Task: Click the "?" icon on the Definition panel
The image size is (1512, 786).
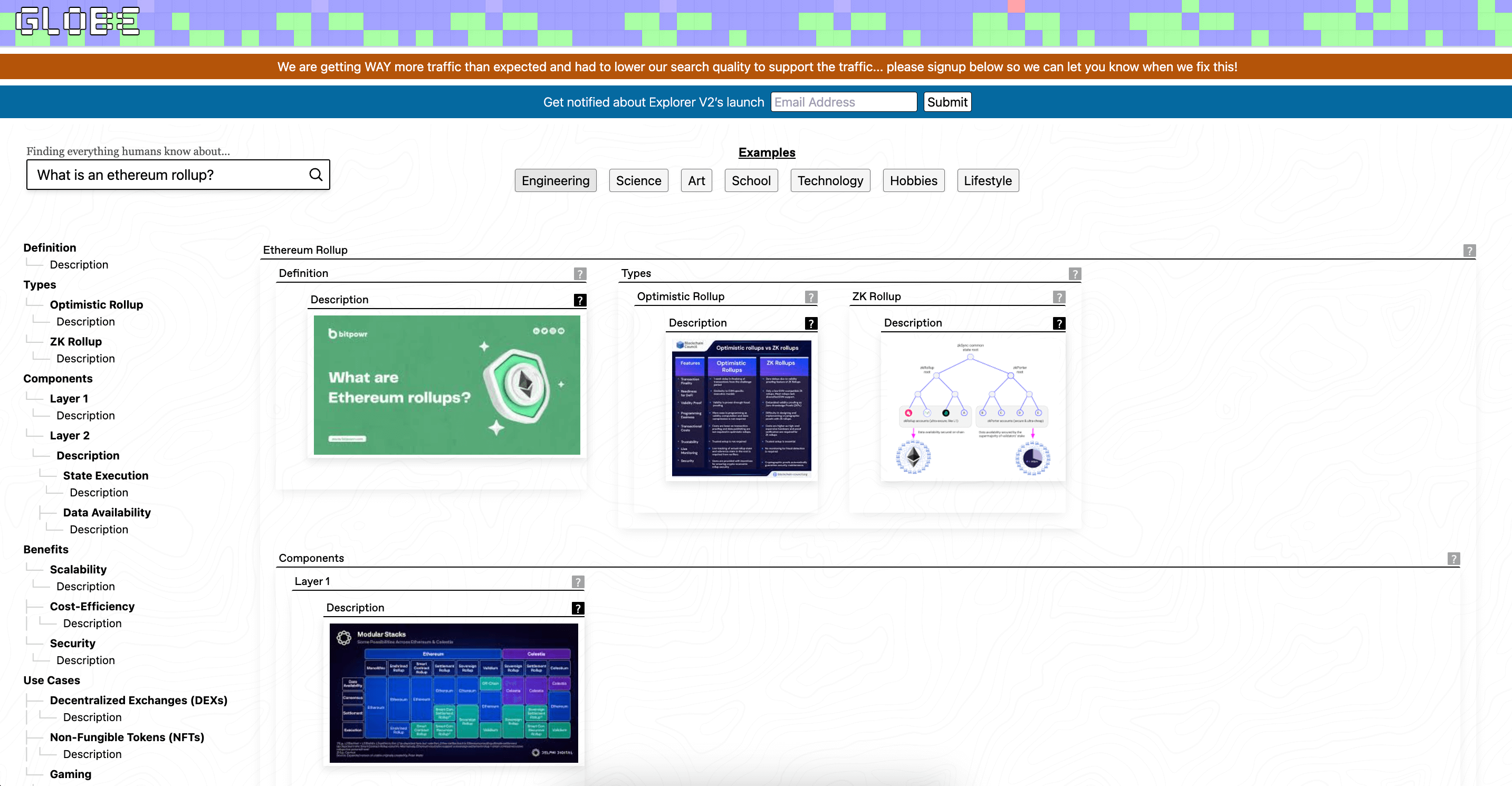Action: 579,273
